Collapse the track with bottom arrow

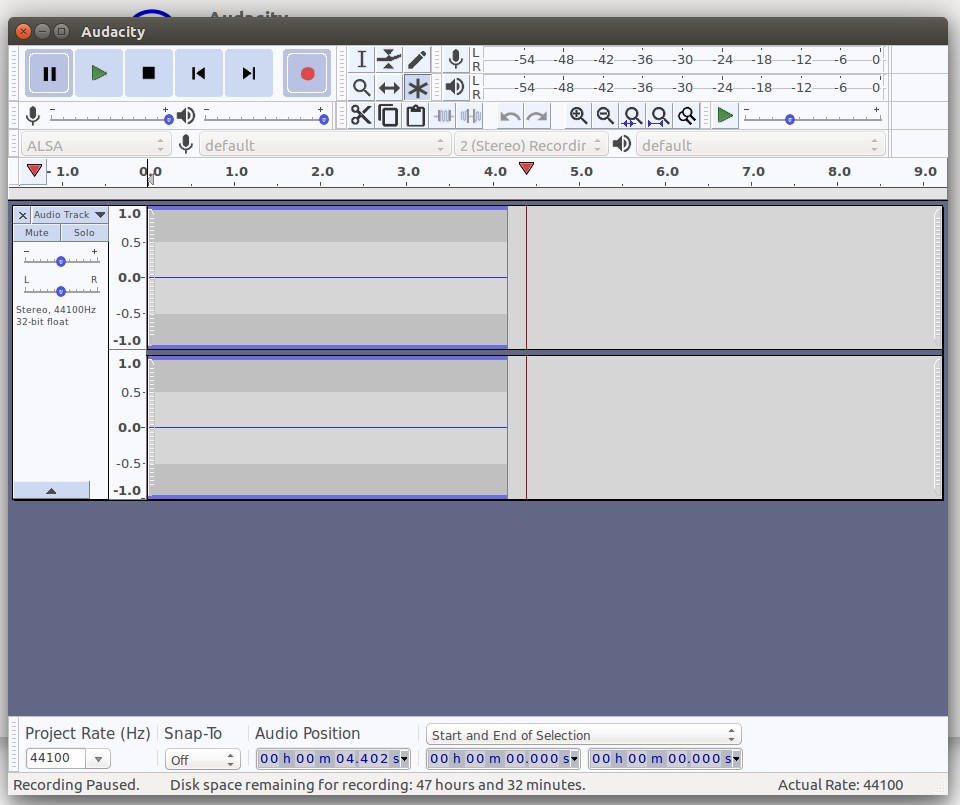click(51, 491)
